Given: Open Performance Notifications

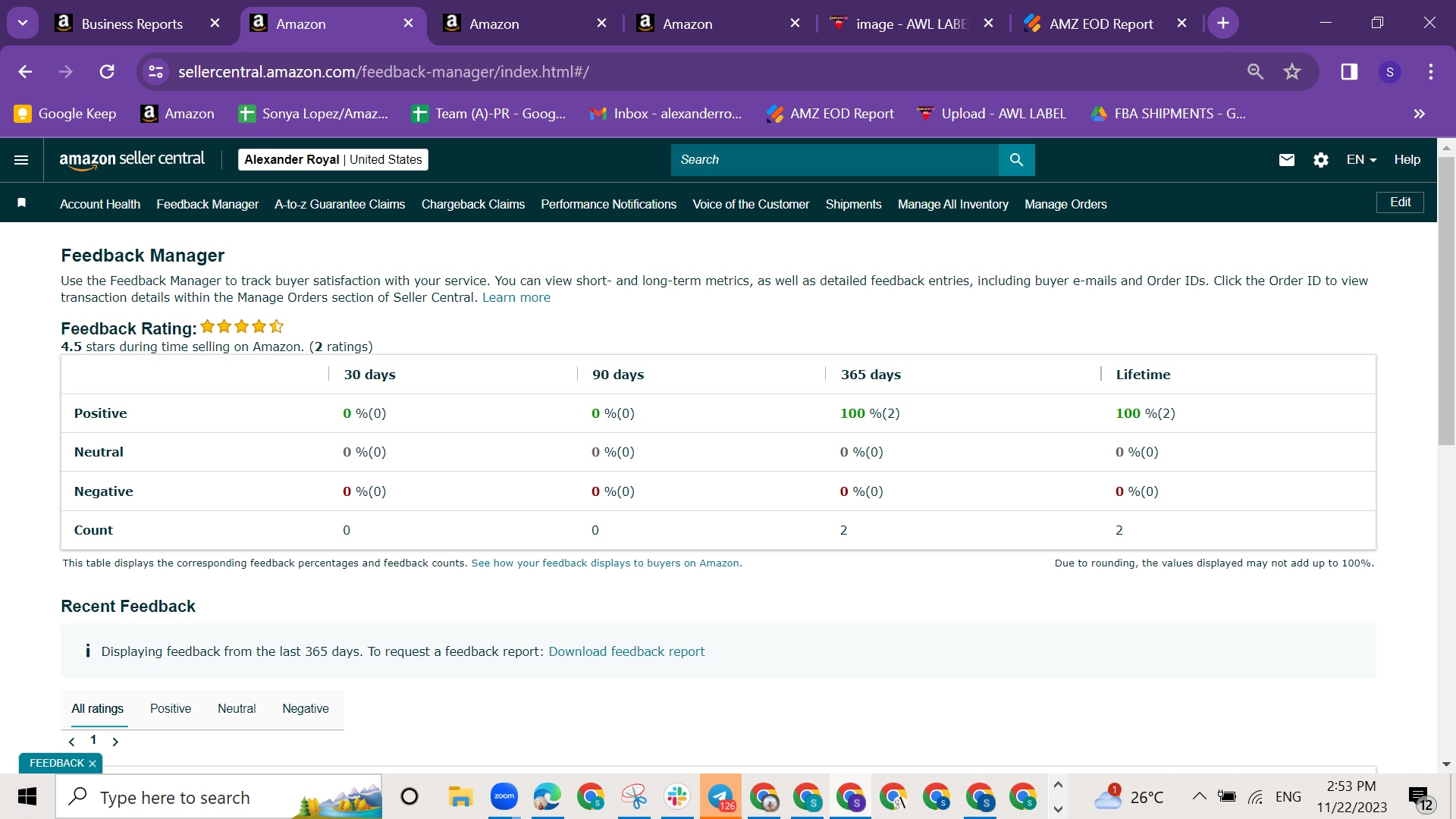Looking at the screenshot, I should pyautogui.click(x=608, y=205).
